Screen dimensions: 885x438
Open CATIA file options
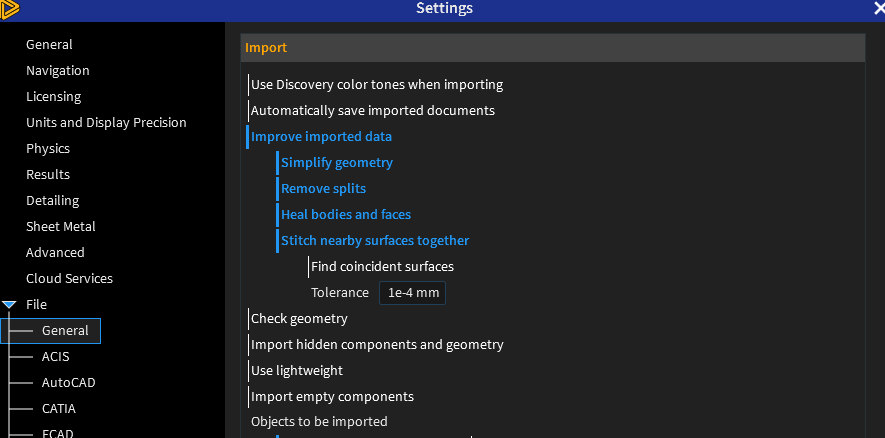(58, 409)
